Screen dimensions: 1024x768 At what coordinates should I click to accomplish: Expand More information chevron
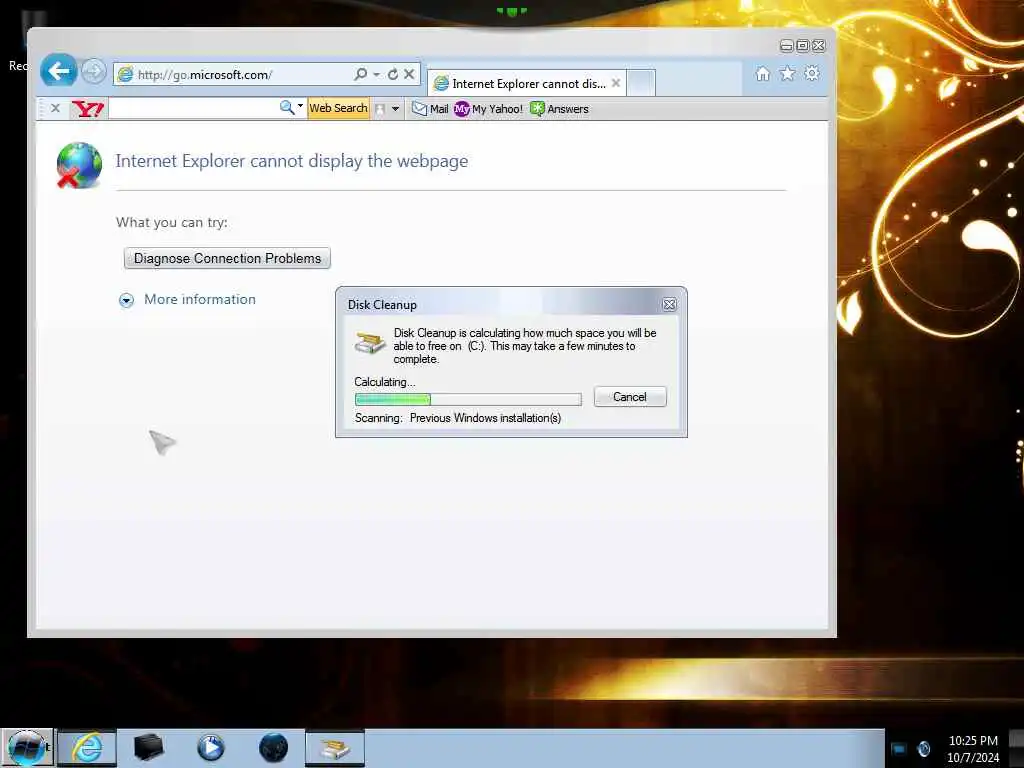click(126, 300)
